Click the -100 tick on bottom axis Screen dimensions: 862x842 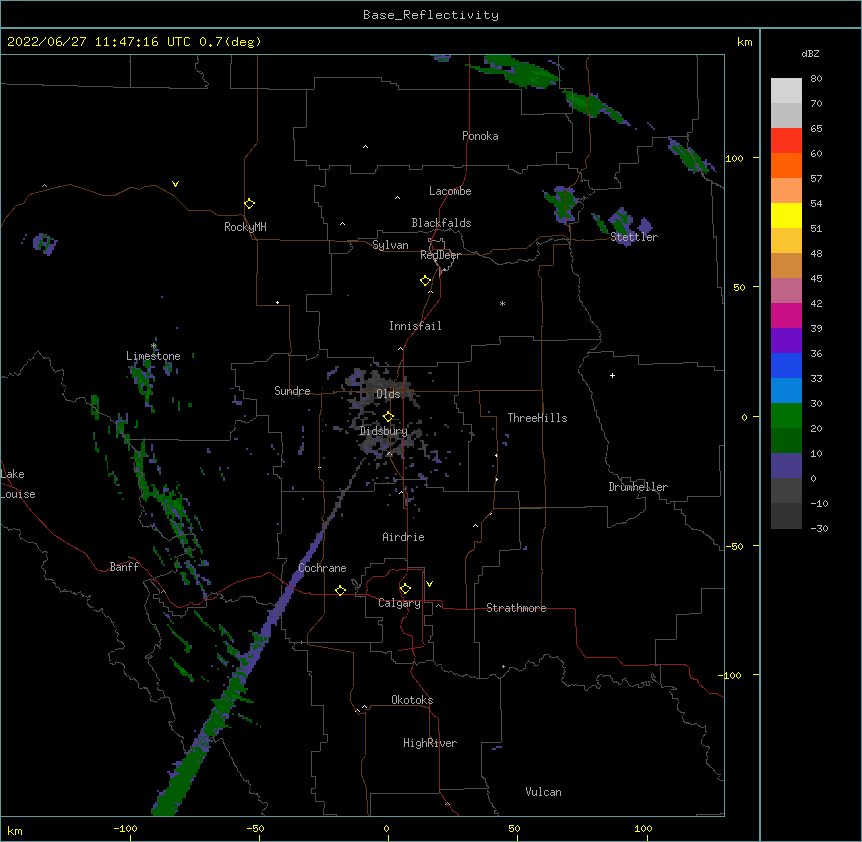125,828
